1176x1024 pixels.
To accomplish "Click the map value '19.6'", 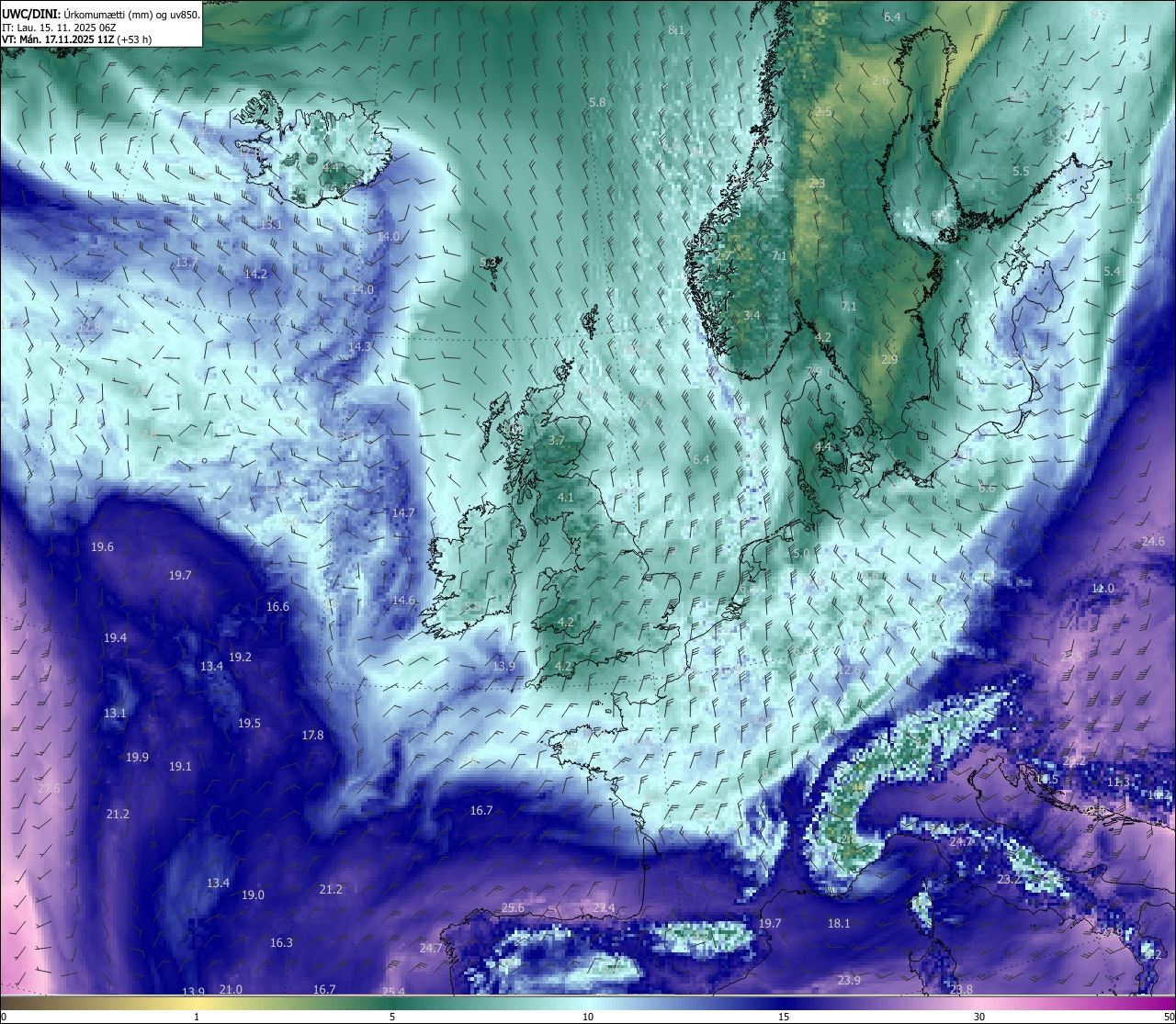I will 102,547.
